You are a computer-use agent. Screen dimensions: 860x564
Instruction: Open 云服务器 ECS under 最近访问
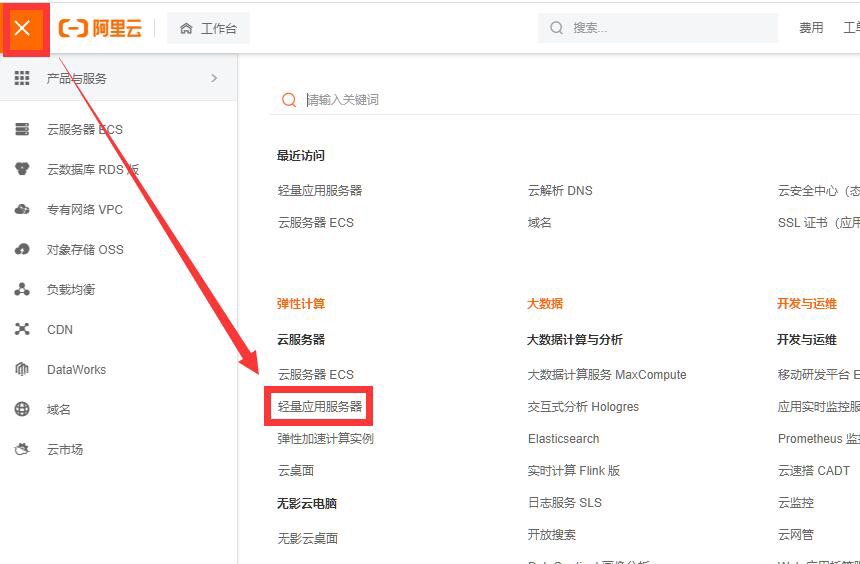pyautogui.click(x=315, y=222)
